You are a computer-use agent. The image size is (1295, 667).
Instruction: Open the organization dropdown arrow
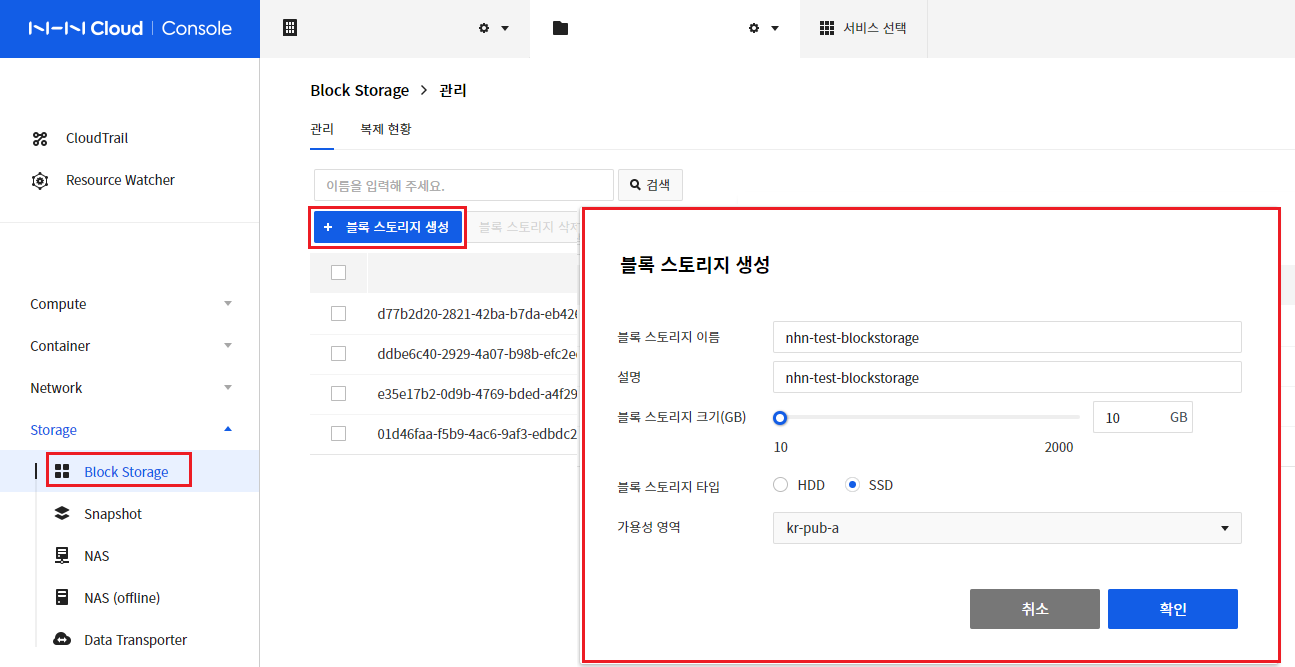pos(505,28)
